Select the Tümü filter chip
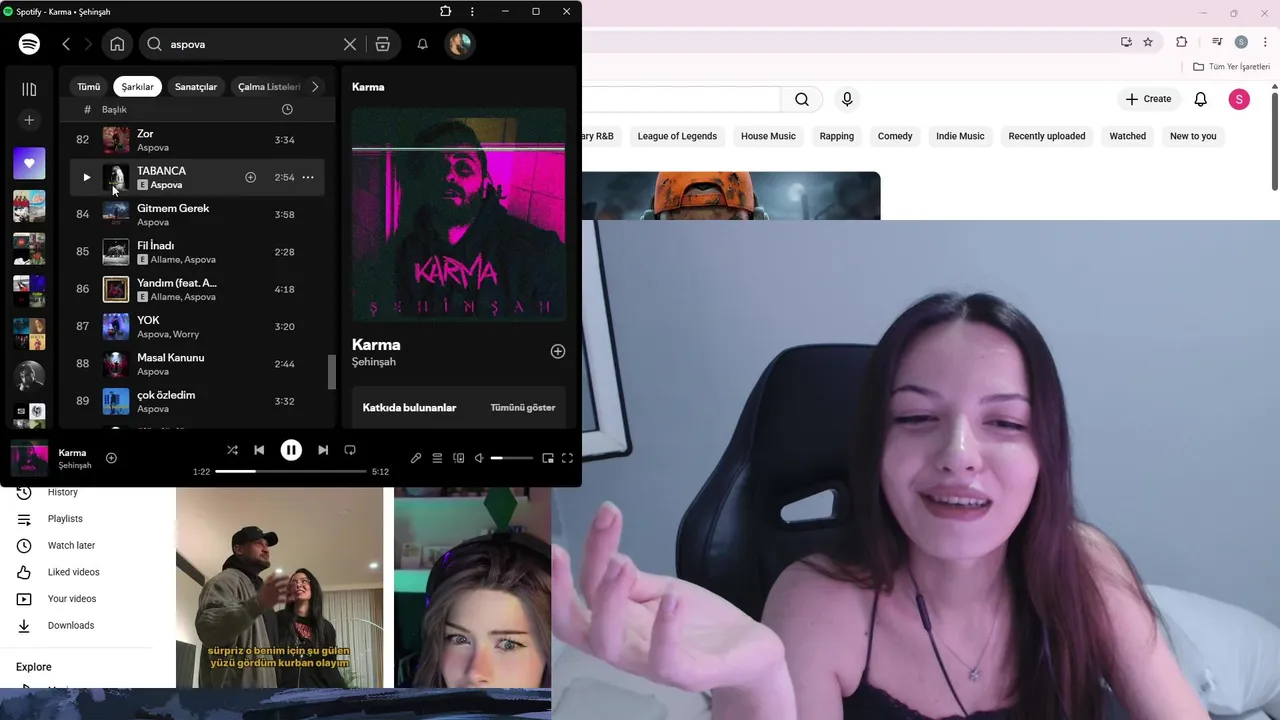Screen dimensions: 1280x720 (x=89, y=87)
